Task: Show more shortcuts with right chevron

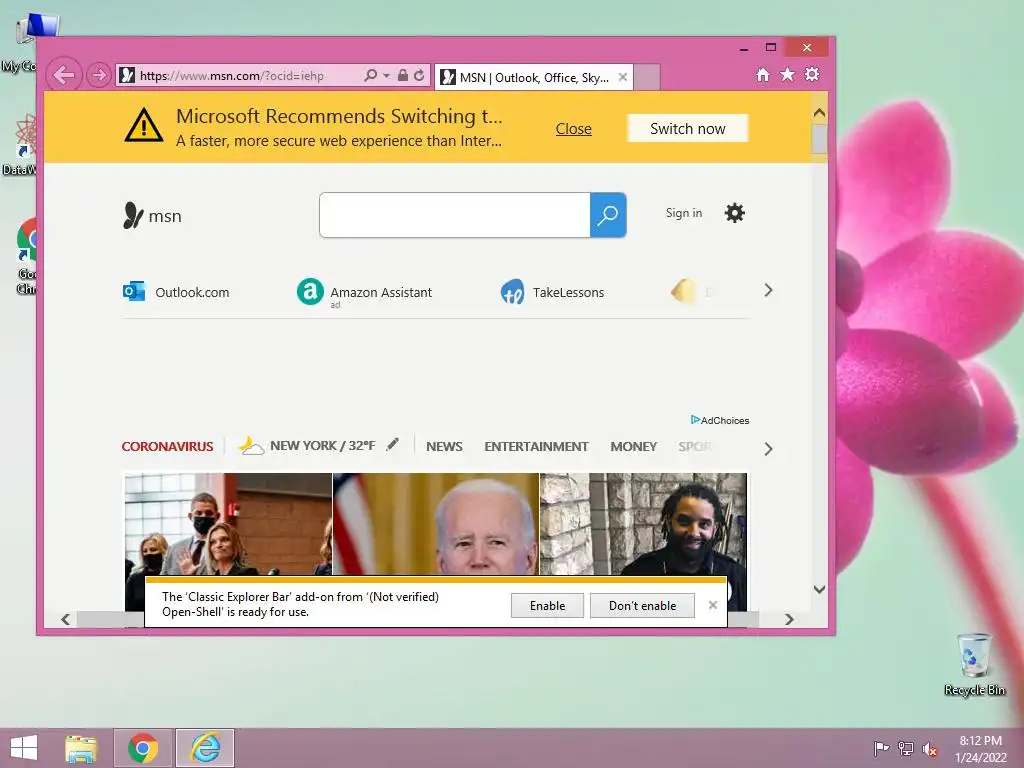Action: pos(768,291)
